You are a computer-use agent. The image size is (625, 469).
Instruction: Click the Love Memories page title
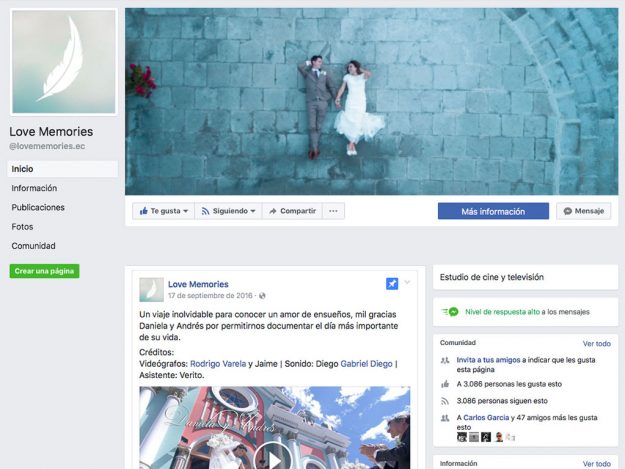[51, 131]
